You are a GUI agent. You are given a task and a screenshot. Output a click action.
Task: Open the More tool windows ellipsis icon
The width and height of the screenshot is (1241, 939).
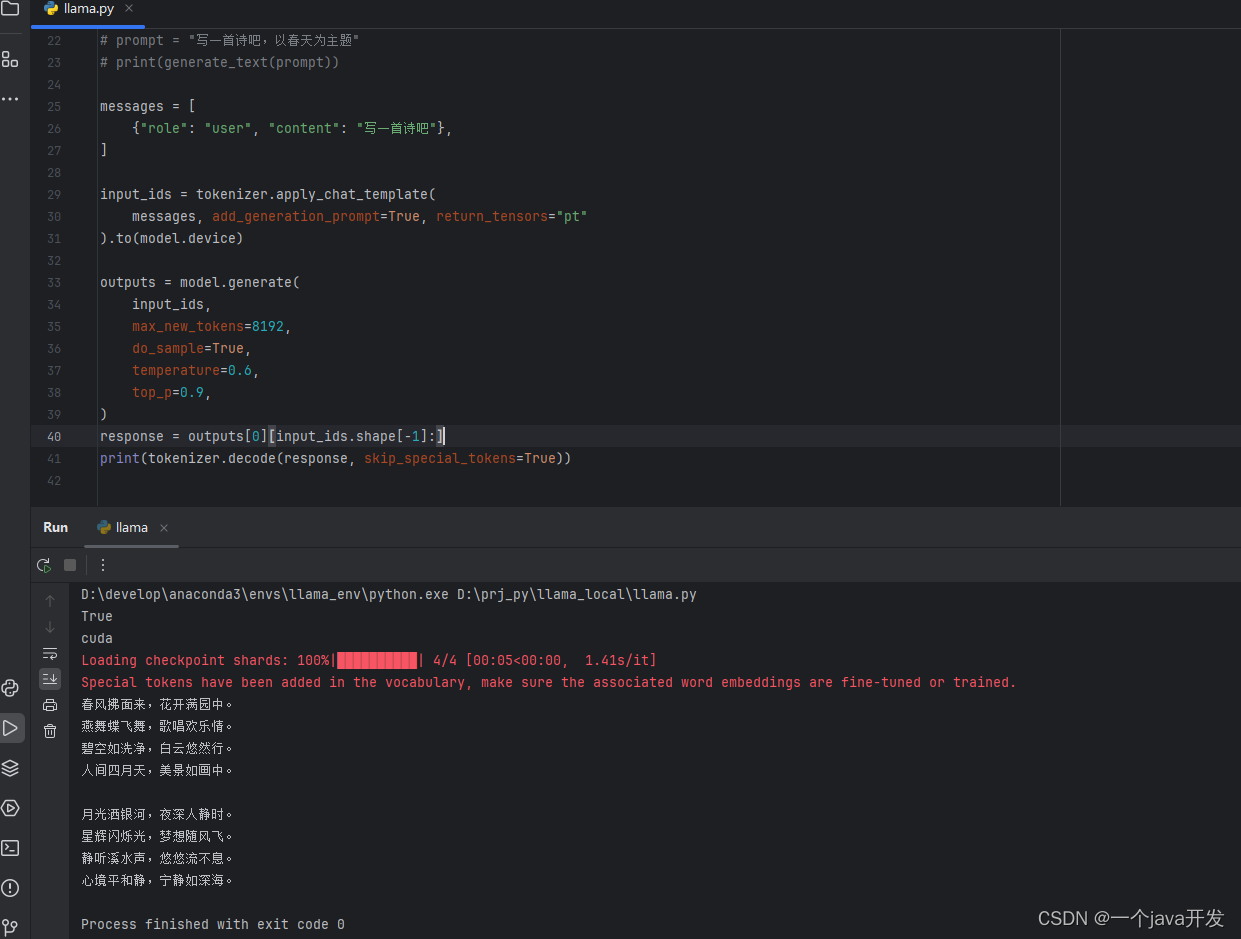click(x=10, y=99)
